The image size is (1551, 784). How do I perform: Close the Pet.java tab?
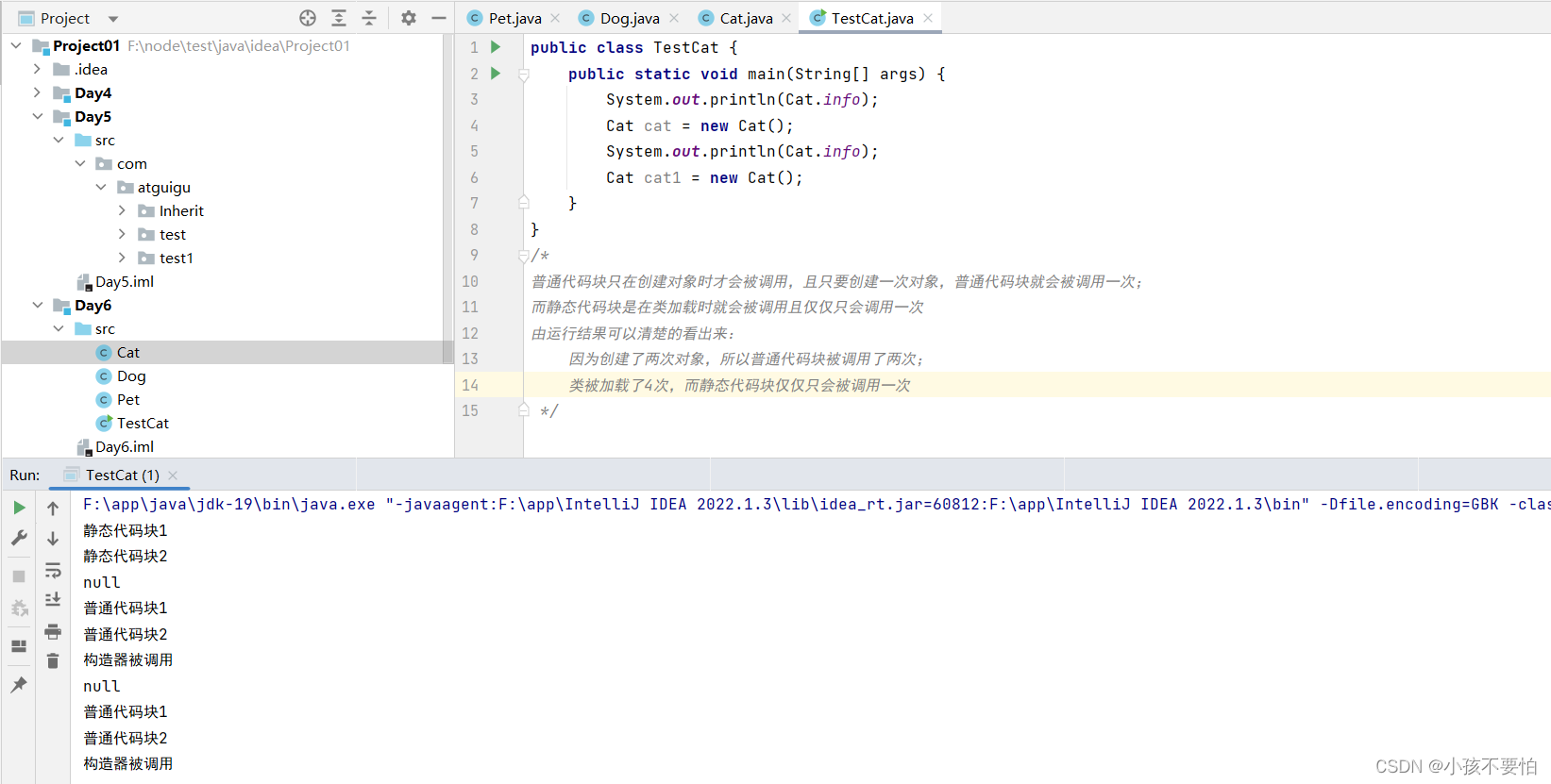point(555,18)
